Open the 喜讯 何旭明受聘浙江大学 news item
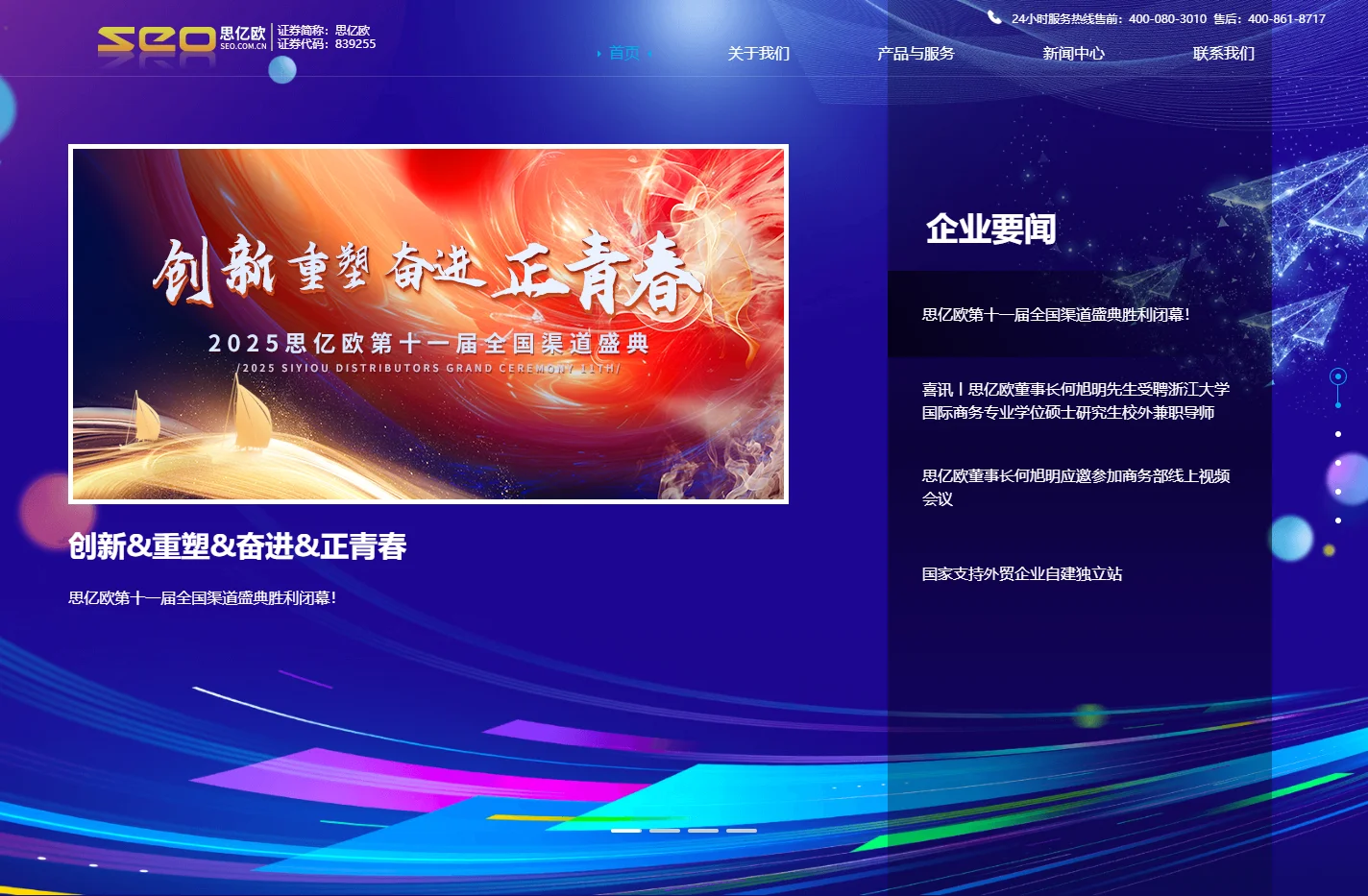1368x896 pixels. pyautogui.click(x=1075, y=400)
